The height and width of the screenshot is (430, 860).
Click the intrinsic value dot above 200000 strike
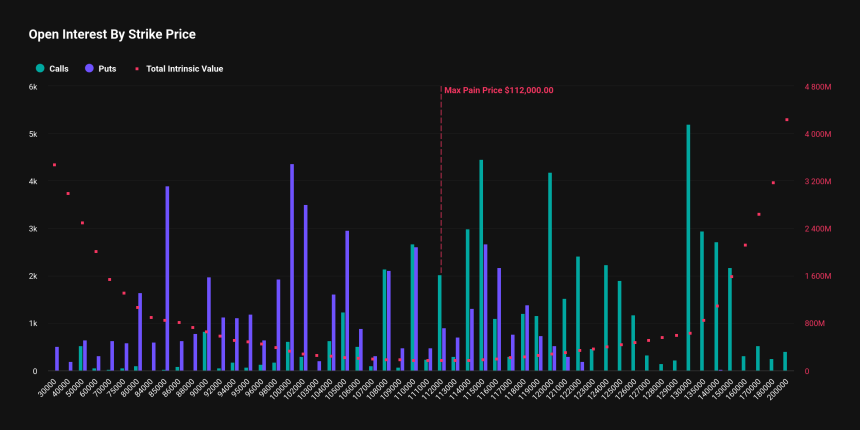787,120
